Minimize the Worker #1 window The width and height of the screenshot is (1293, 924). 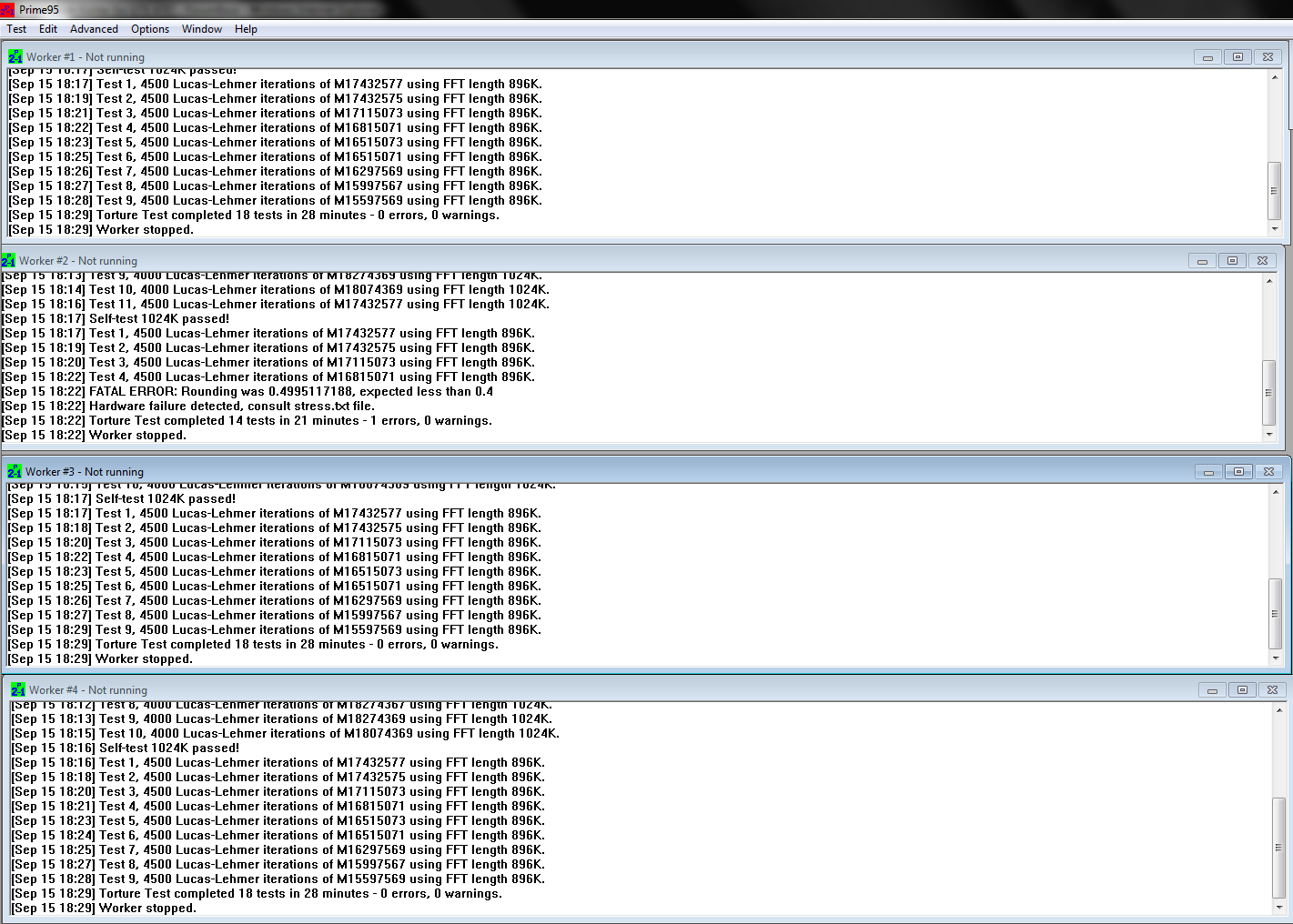click(1208, 56)
